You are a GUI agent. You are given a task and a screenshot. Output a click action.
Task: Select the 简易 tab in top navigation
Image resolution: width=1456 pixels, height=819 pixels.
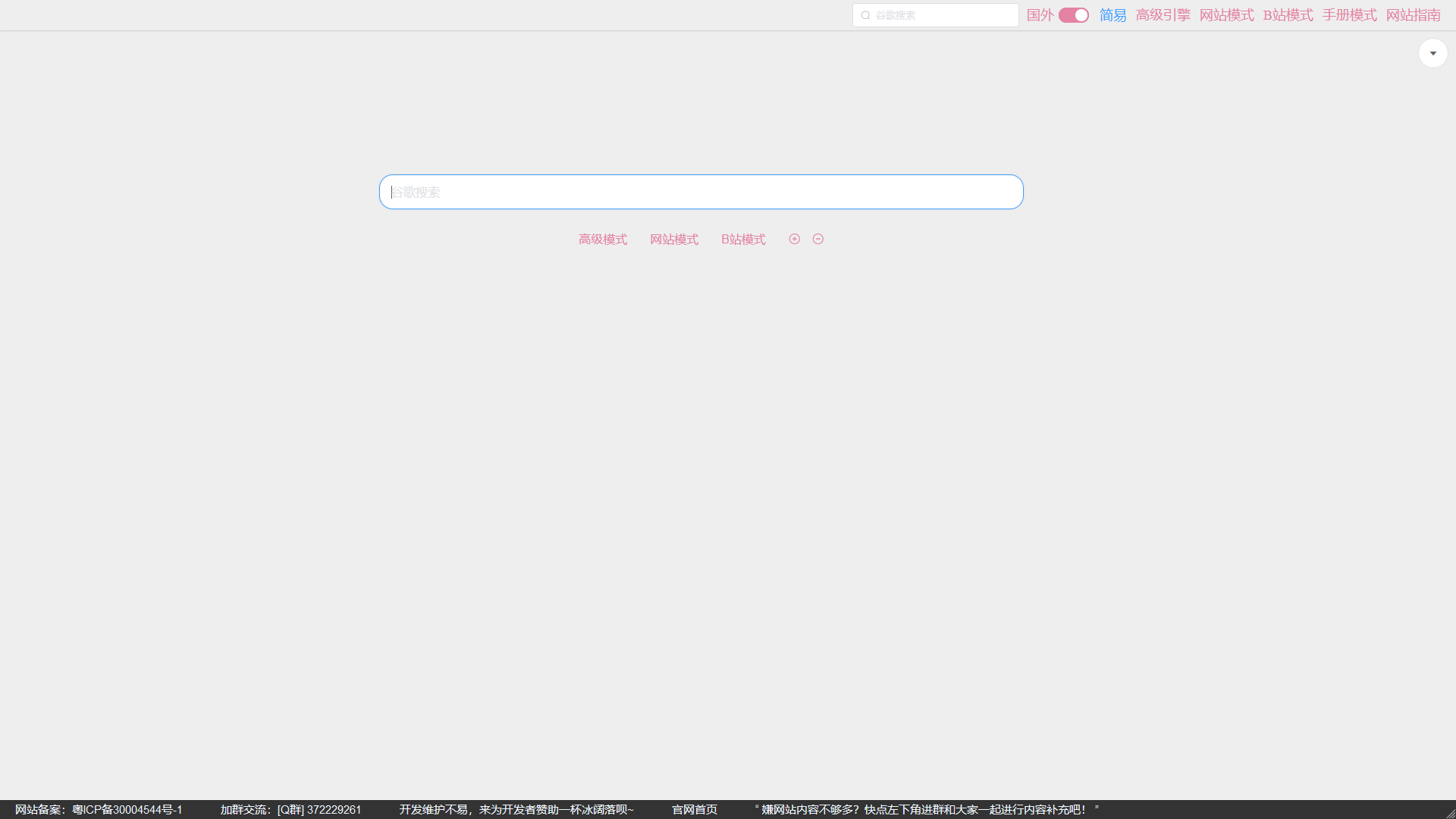[1112, 15]
